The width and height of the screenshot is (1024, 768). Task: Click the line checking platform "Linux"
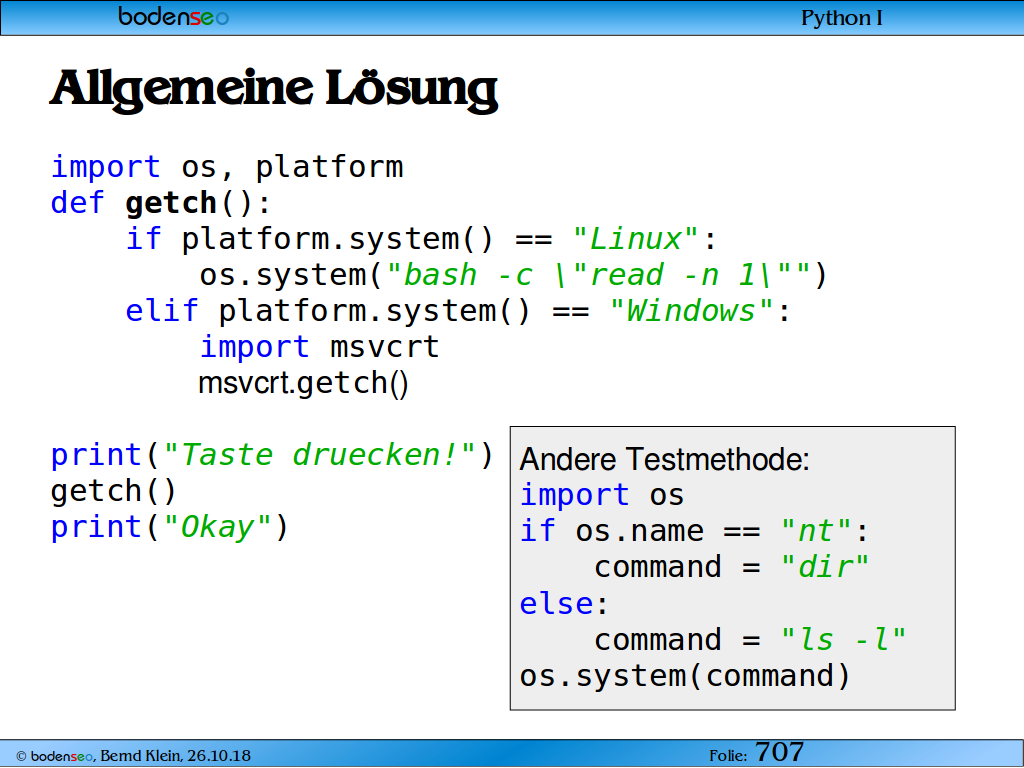click(421, 240)
